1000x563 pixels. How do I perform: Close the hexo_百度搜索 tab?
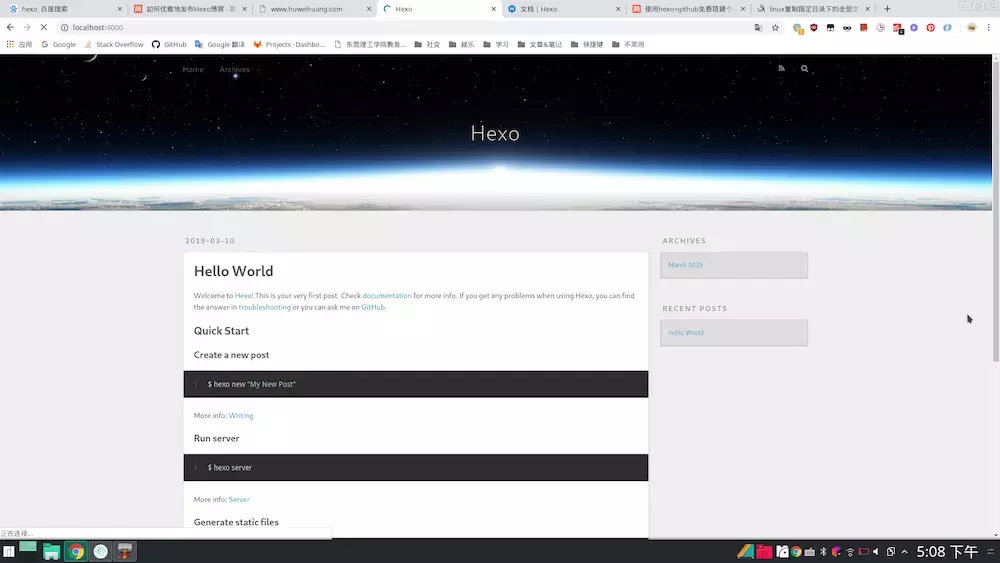[119, 9]
